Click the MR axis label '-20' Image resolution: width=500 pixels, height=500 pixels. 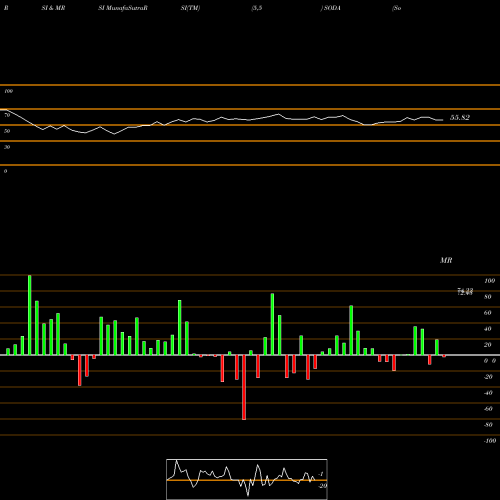click(x=488, y=377)
